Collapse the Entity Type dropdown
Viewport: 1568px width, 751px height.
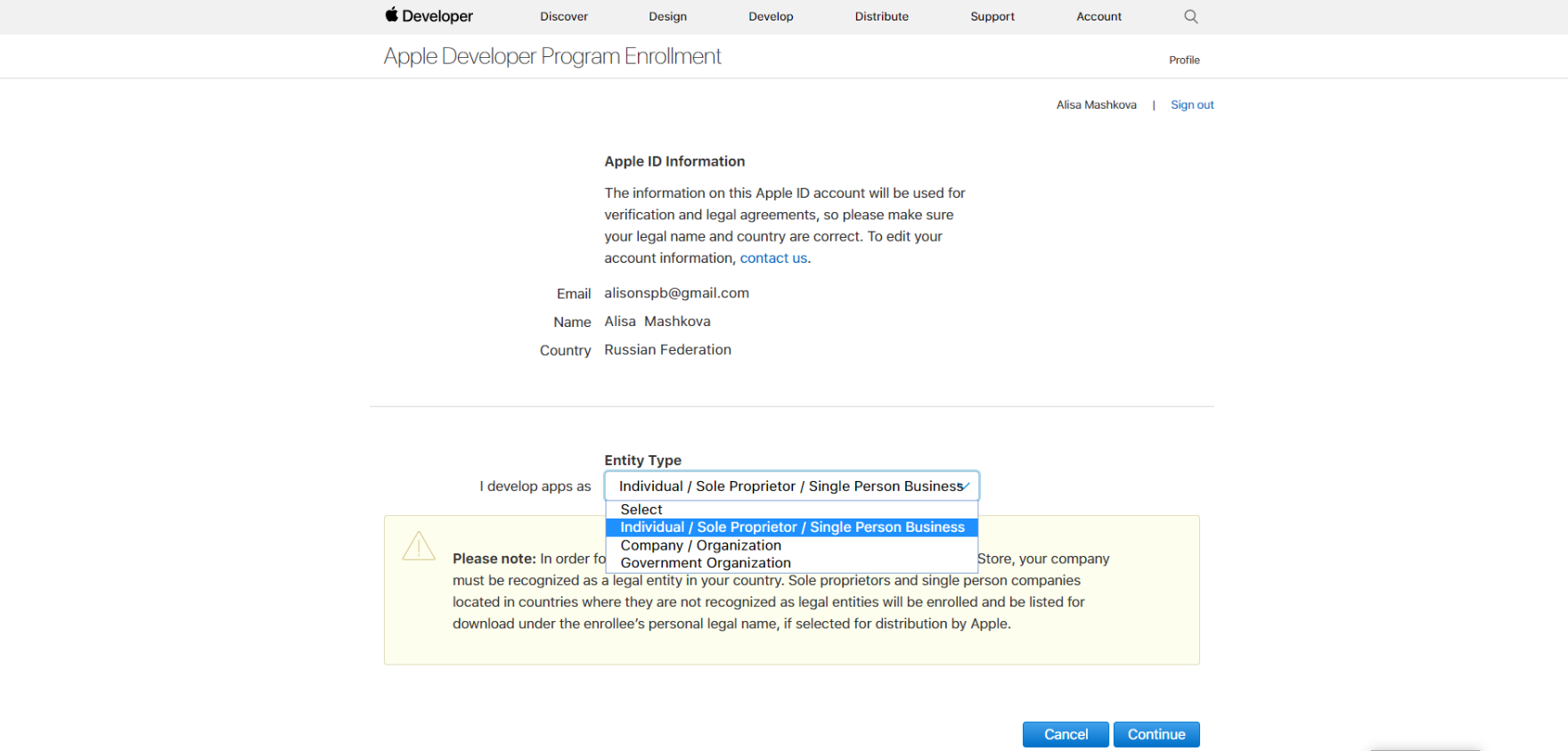tap(791, 486)
